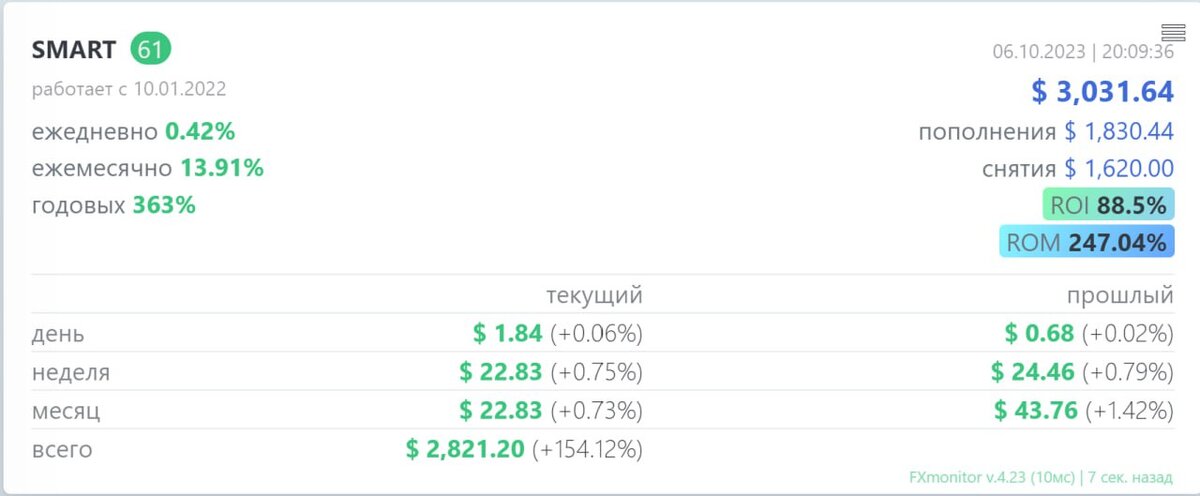Click the месяц row label
The height and width of the screenshot is (496, 1200).
[x=66, y=411]
